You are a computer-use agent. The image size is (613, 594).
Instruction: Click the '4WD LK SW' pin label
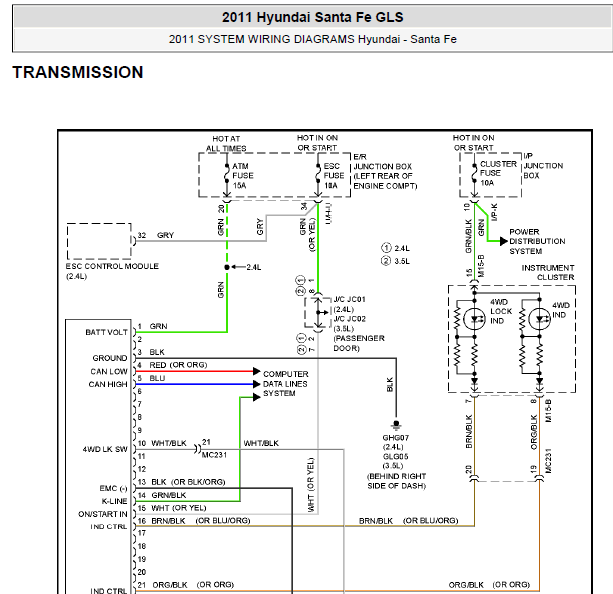[x=105, y=449]
